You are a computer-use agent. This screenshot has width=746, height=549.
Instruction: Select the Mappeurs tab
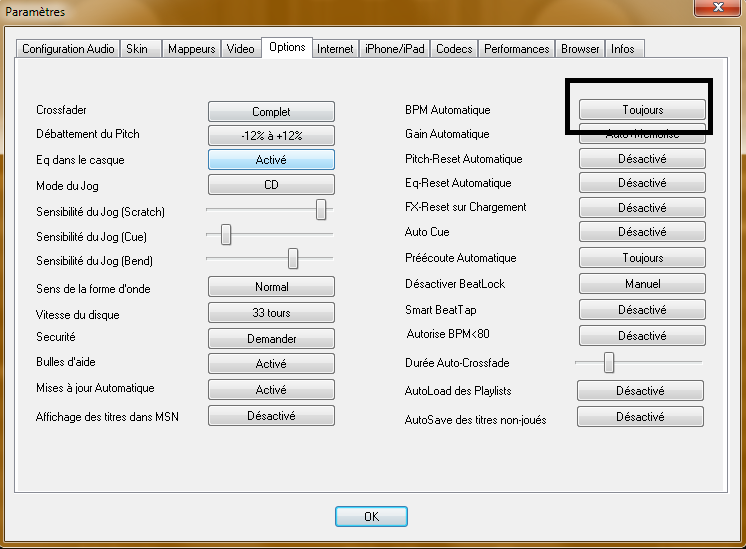point(191,49)
